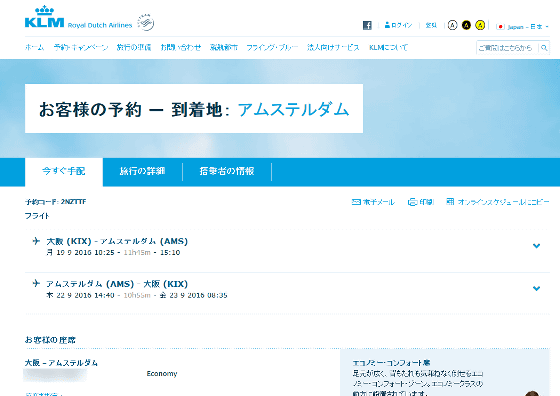Open the KLMについて menu item
The height and width of the screenshot is (396, 560).
(x=389, y=47)
